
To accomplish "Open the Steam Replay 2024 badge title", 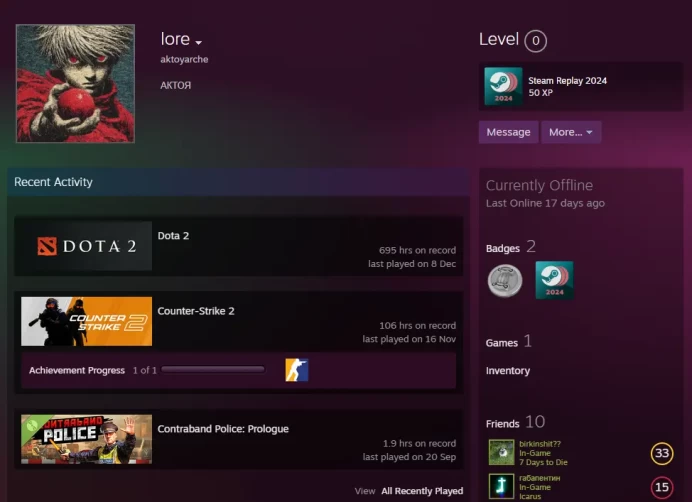I will (x=567, y=81).
